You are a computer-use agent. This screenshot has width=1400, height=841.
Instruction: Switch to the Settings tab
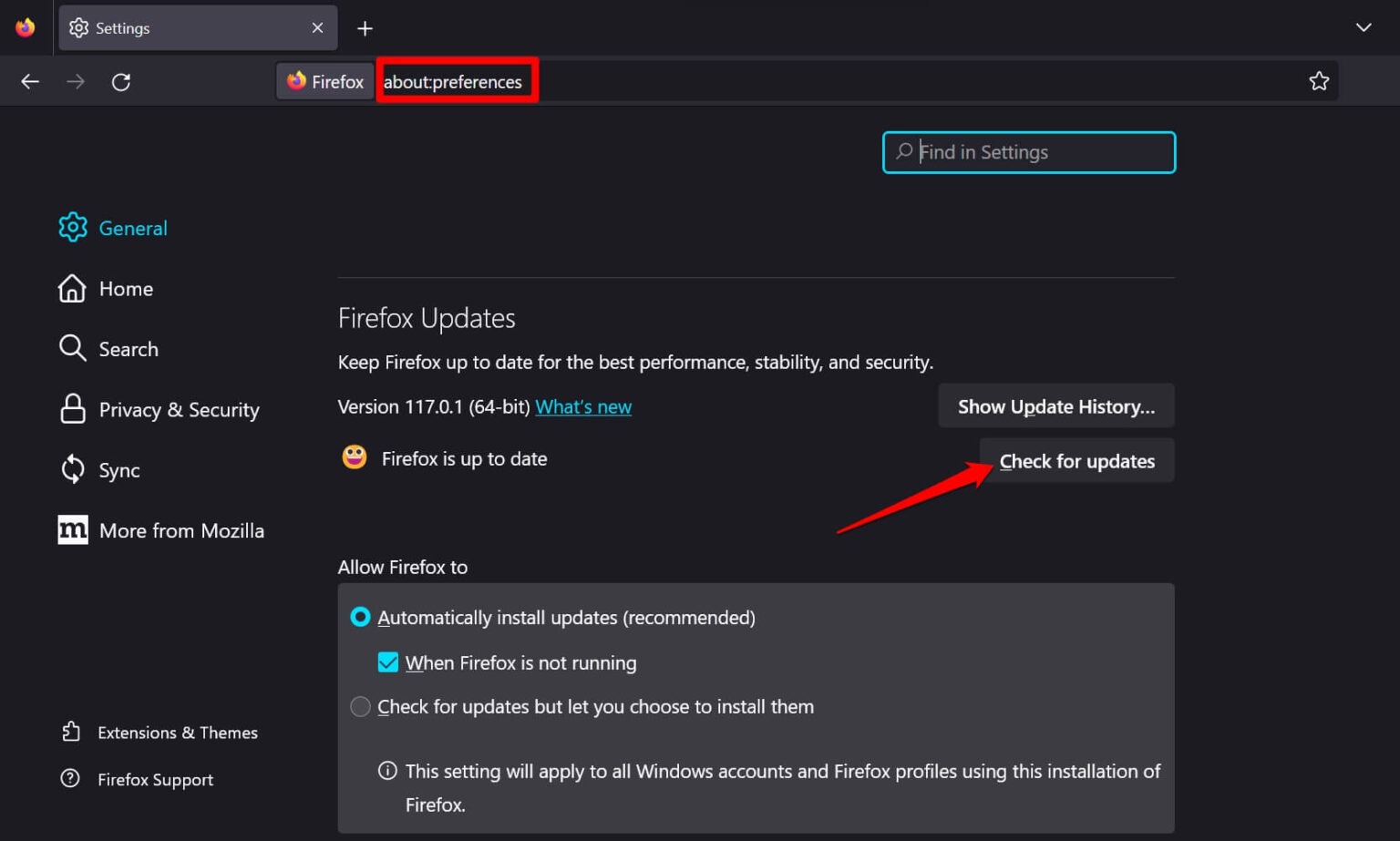182,27
